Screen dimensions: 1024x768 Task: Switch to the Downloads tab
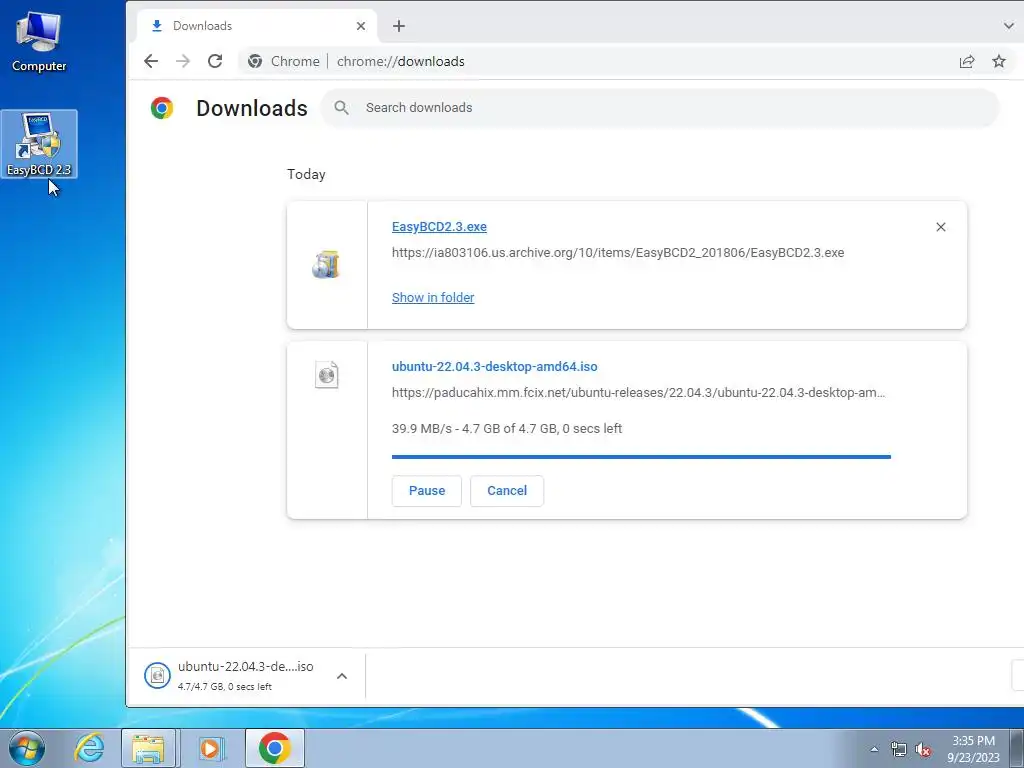[x=257, y=26]
